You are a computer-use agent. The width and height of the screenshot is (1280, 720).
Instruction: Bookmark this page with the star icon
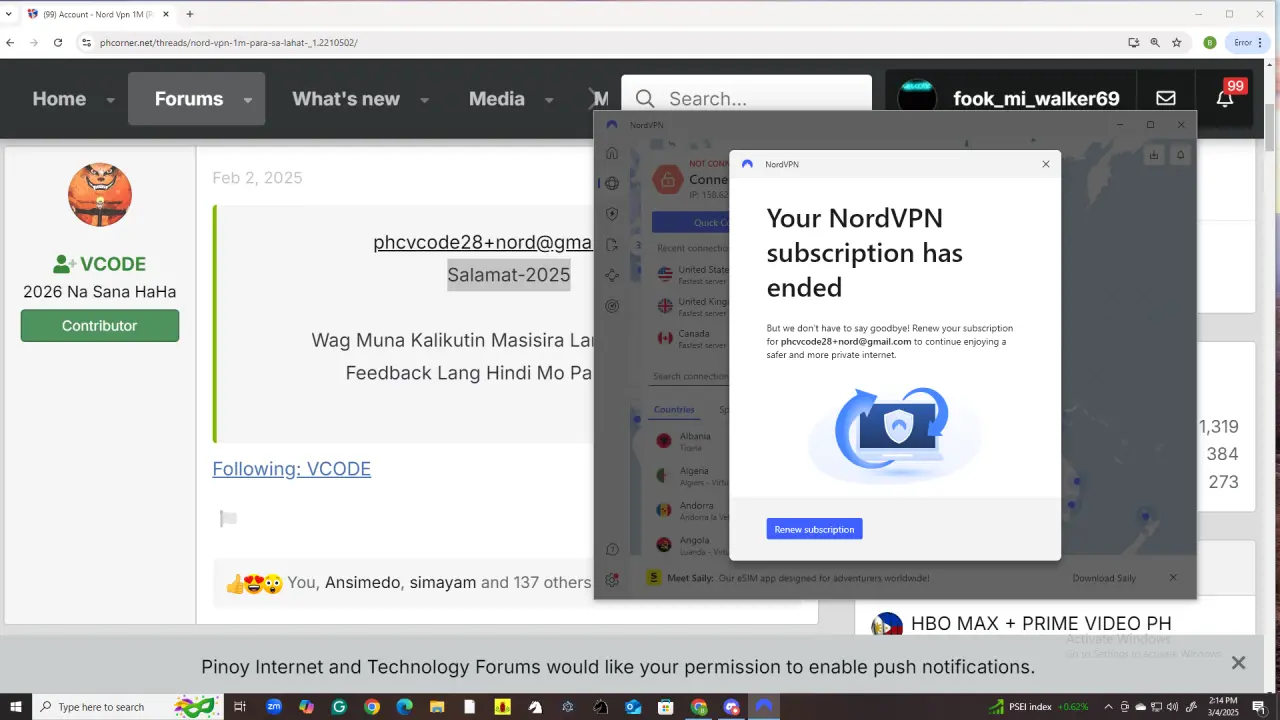pyautogui.click(x=1177, y=43)
